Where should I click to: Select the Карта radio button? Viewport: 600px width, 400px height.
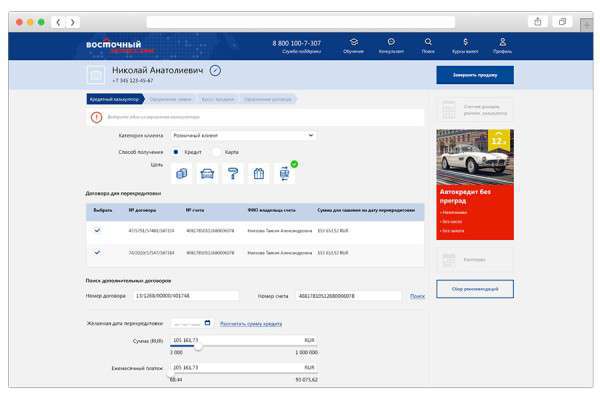216,151
